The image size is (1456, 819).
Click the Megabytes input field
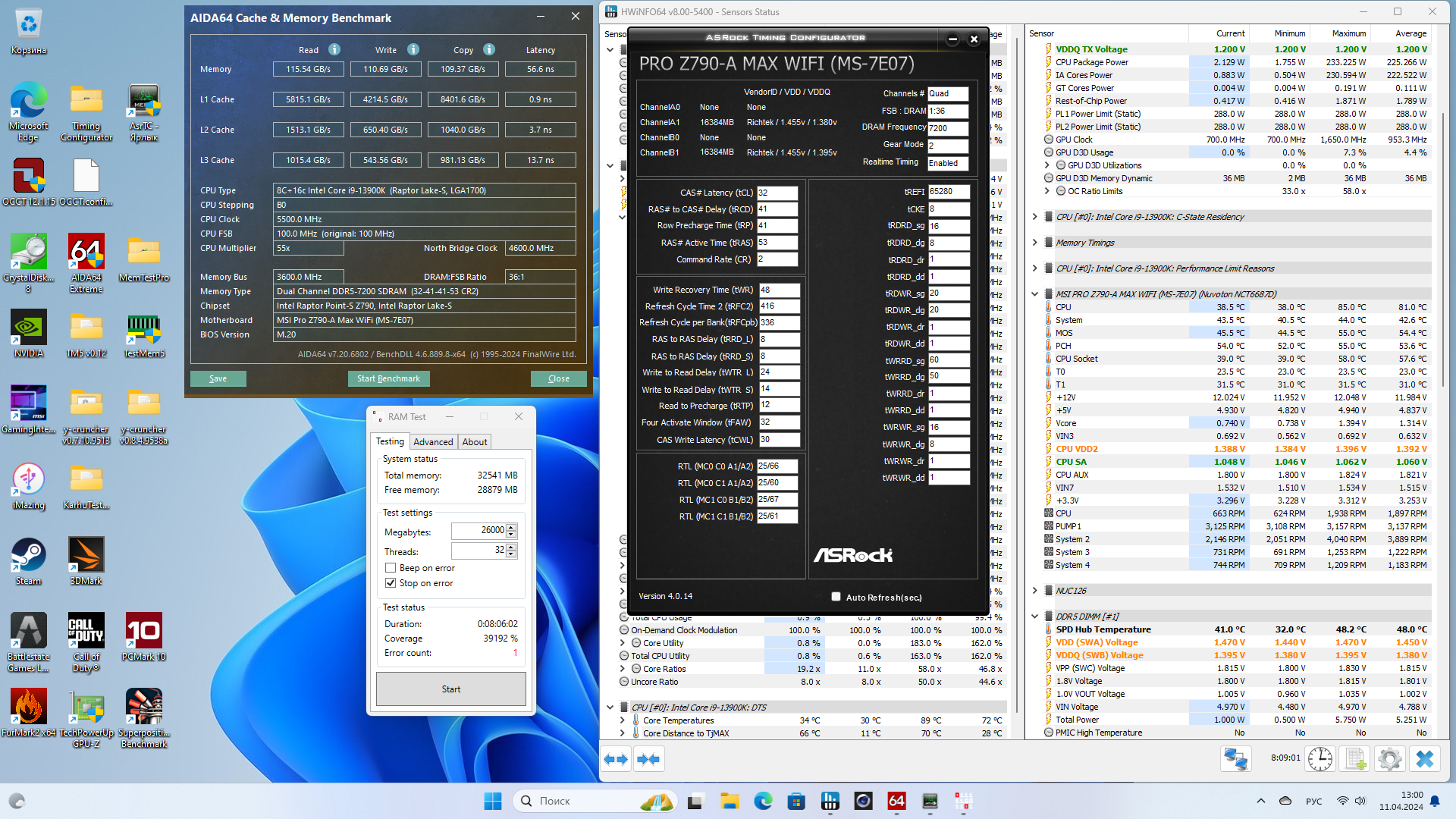point(478,531)
